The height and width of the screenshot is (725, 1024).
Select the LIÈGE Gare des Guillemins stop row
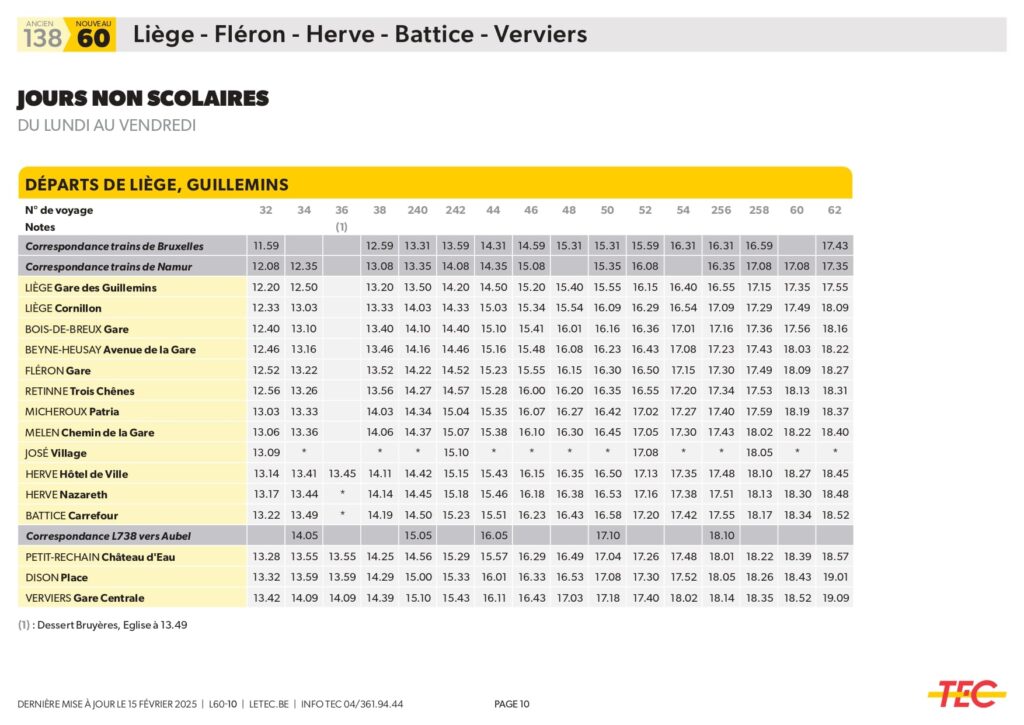(91, 288)
